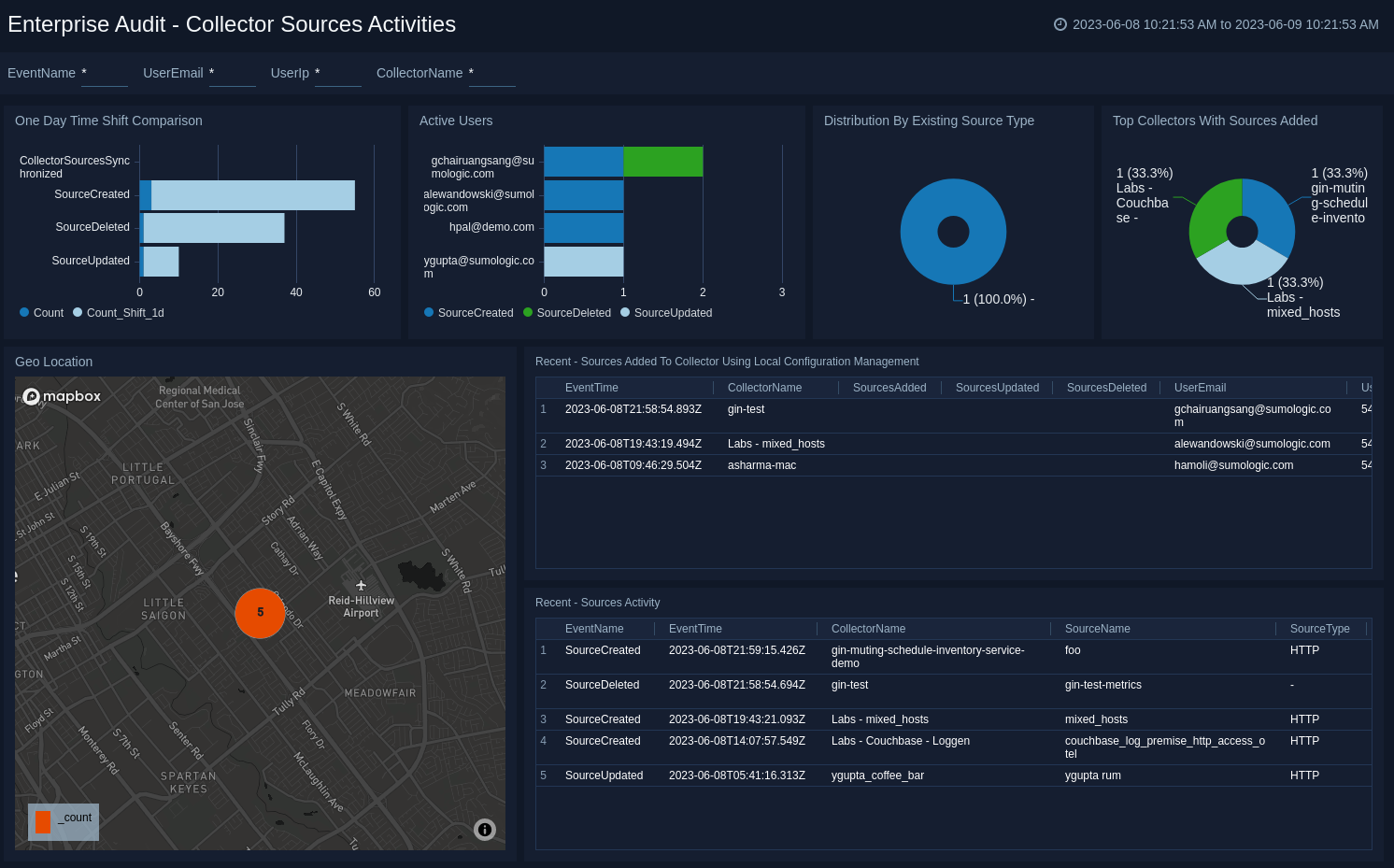
Task: Toggle the Count legend series dot
Action: 24,313
